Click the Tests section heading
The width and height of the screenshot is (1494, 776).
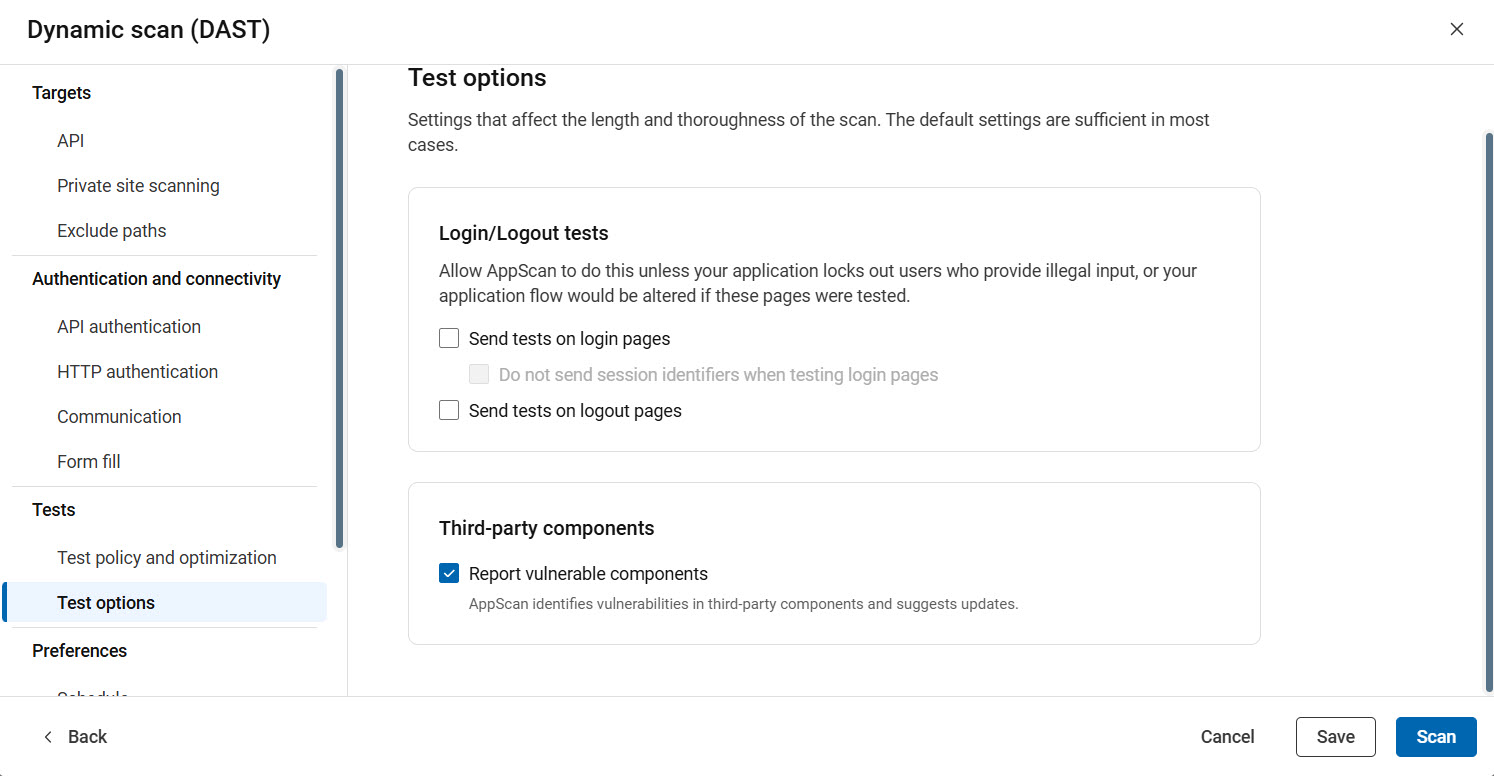tap(54, 510)
